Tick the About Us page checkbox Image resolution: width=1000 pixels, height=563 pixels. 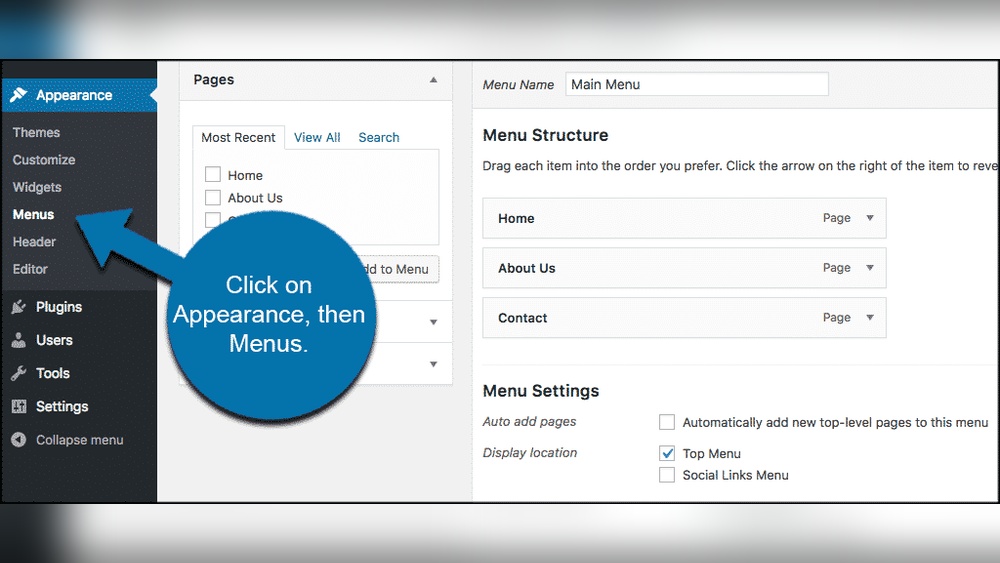pyautogui.click(x=212, y=197)
